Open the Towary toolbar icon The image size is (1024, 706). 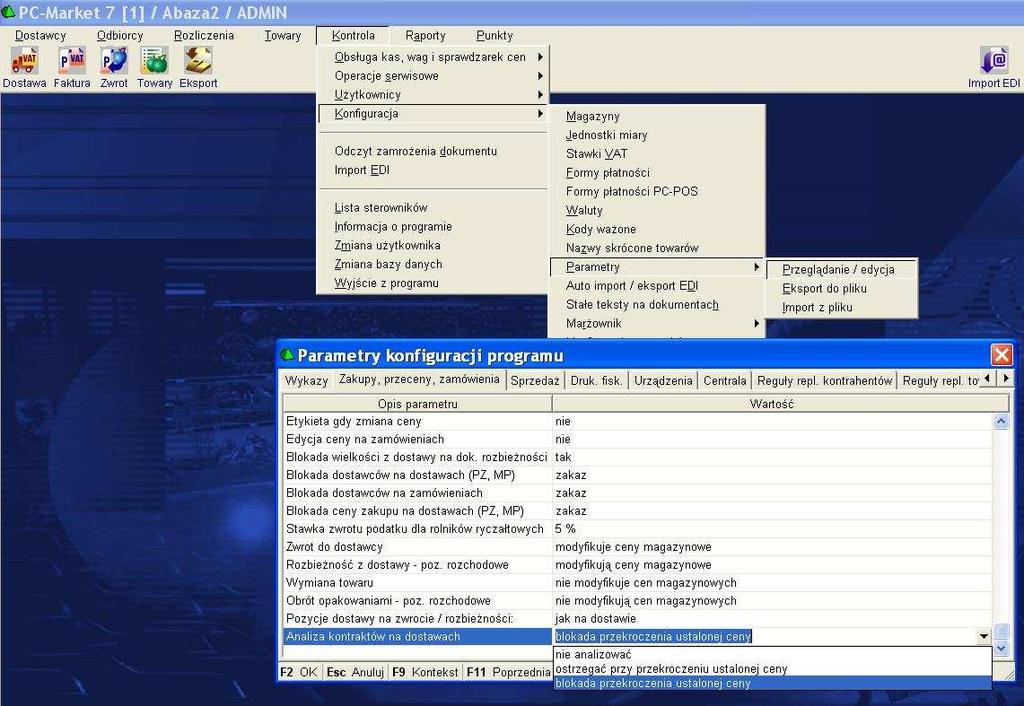point(155,68)
